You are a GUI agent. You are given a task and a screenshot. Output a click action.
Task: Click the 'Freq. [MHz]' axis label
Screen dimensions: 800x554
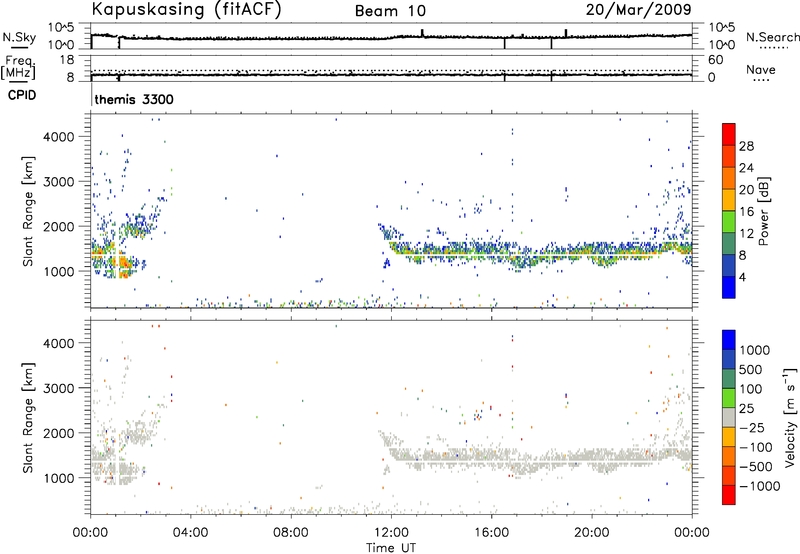[18, 68]
